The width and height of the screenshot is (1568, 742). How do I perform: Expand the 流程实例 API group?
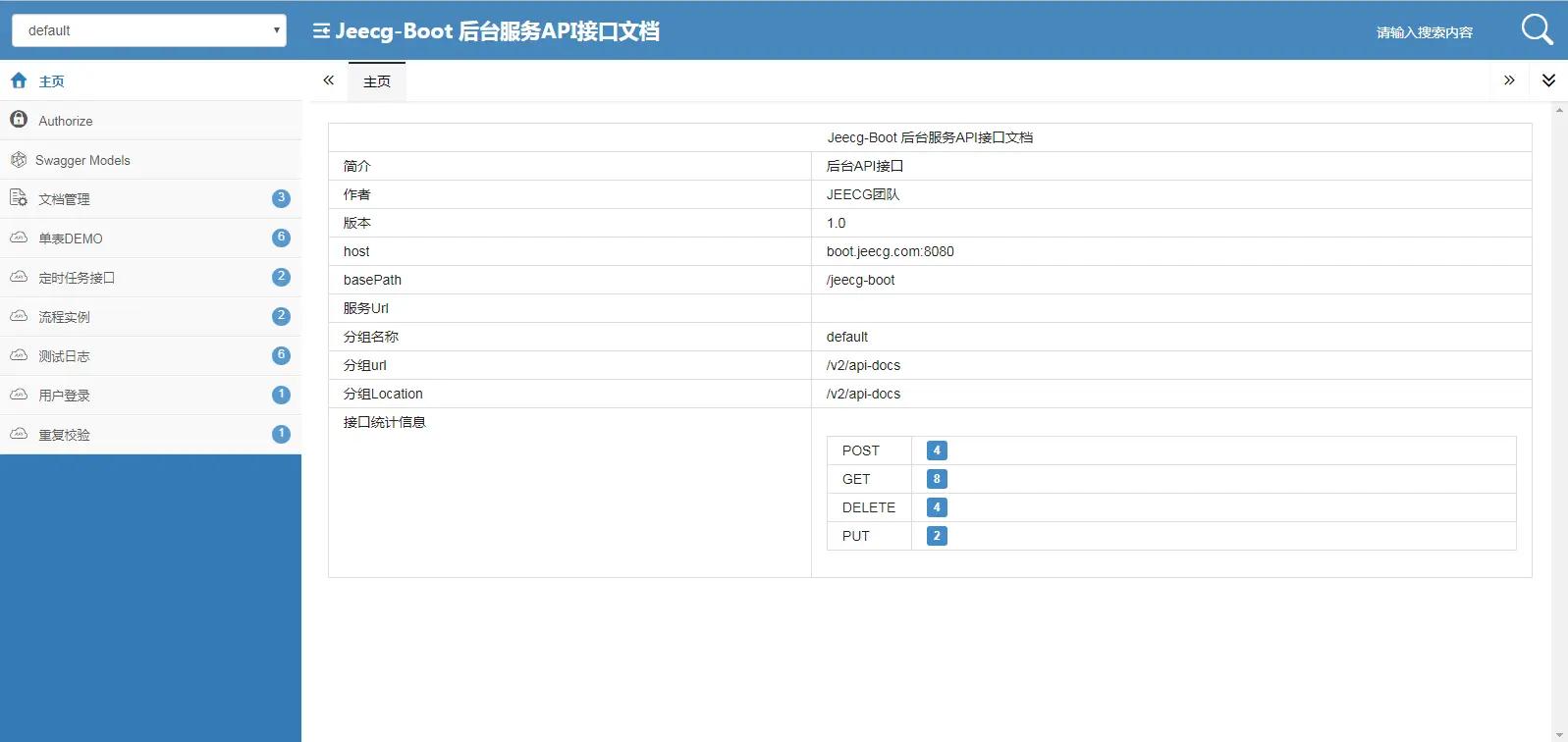tap(150, 316)
